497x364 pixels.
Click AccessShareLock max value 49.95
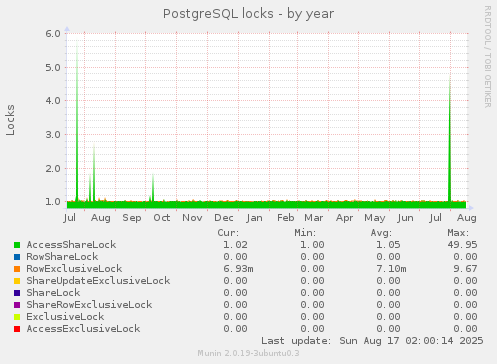(462, 245)
